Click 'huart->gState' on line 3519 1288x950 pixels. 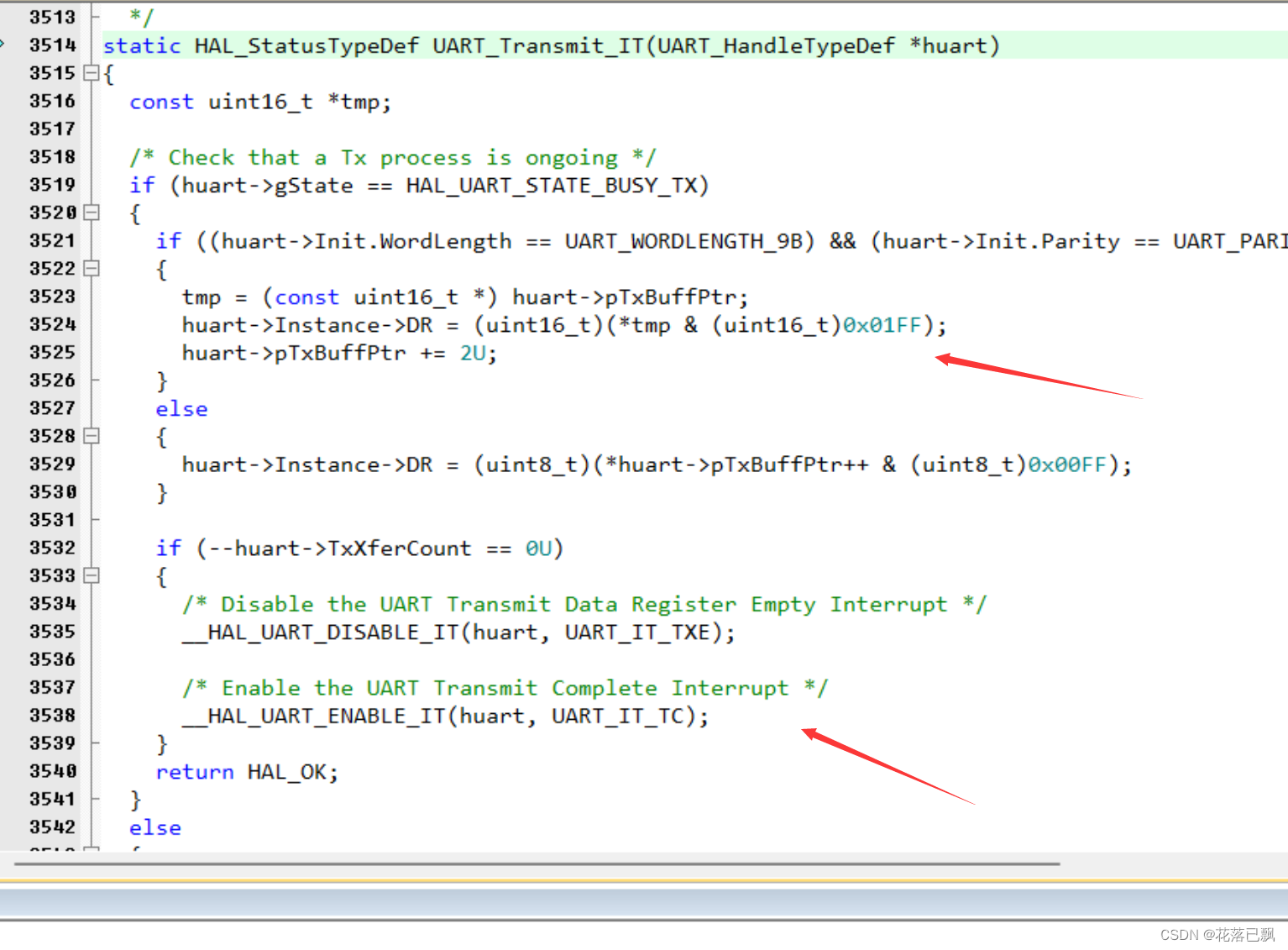coord(267,185)
